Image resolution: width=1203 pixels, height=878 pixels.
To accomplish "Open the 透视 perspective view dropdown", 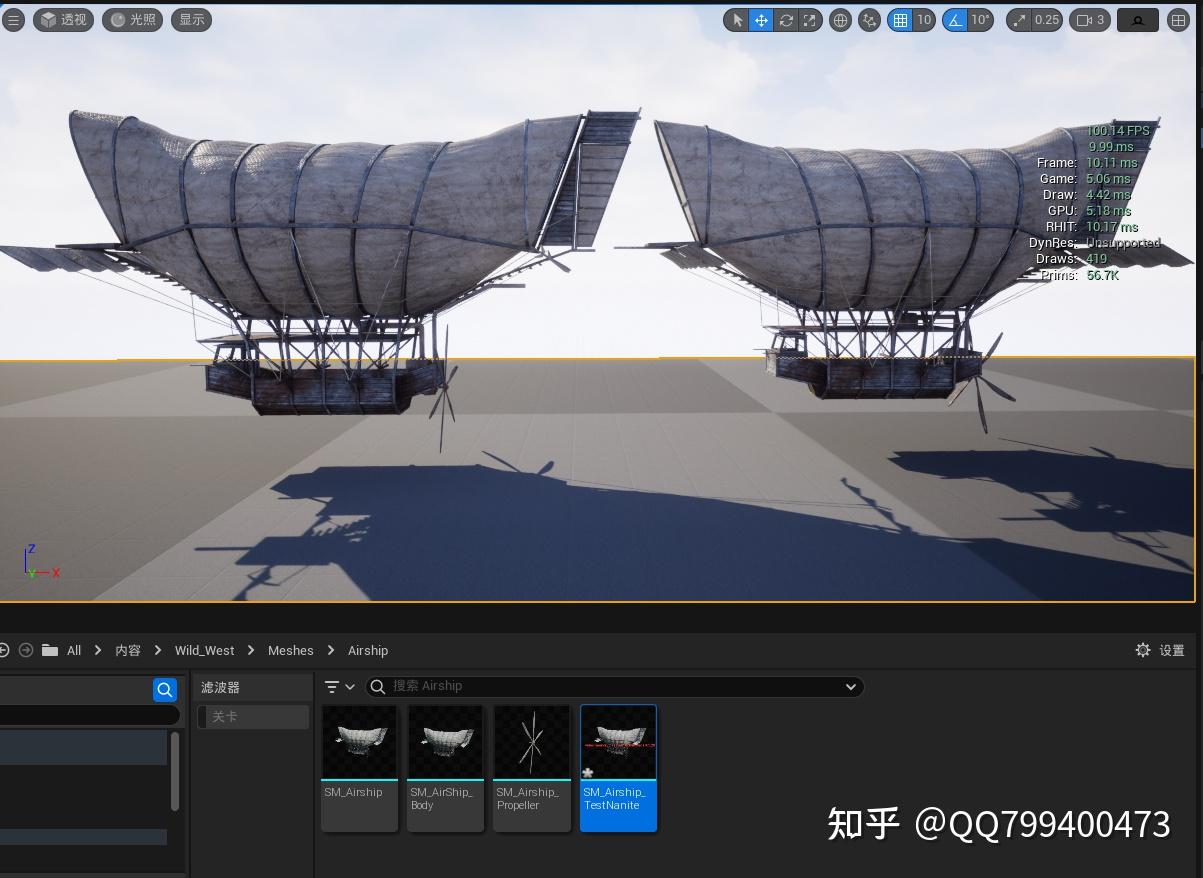I will pos(63,19).
